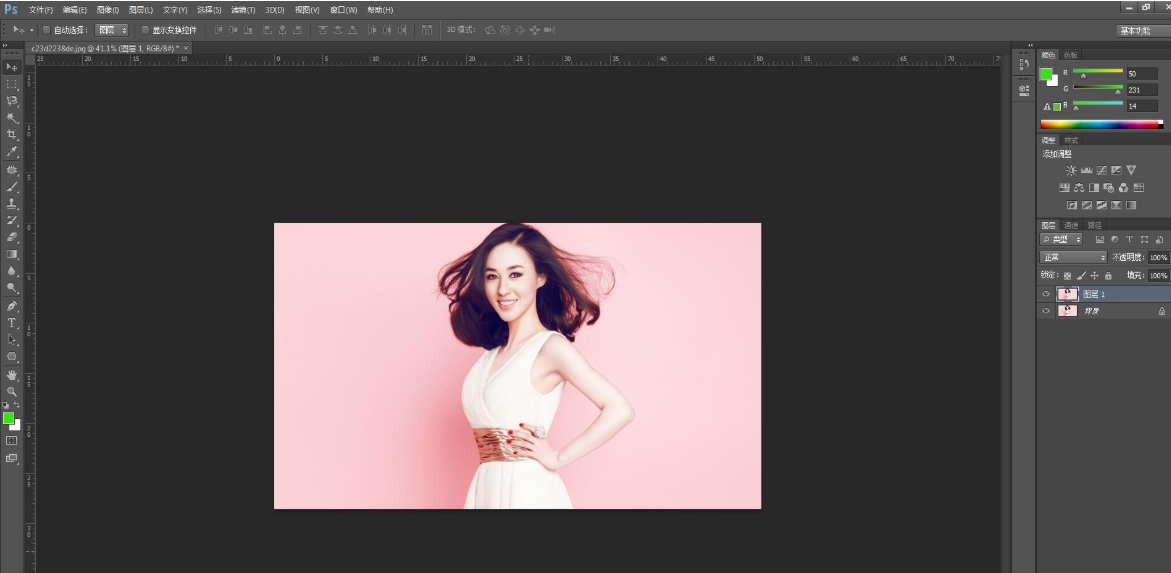Select the Clone Stamp tool
1171x573 pixels.
tap(12, 203)
